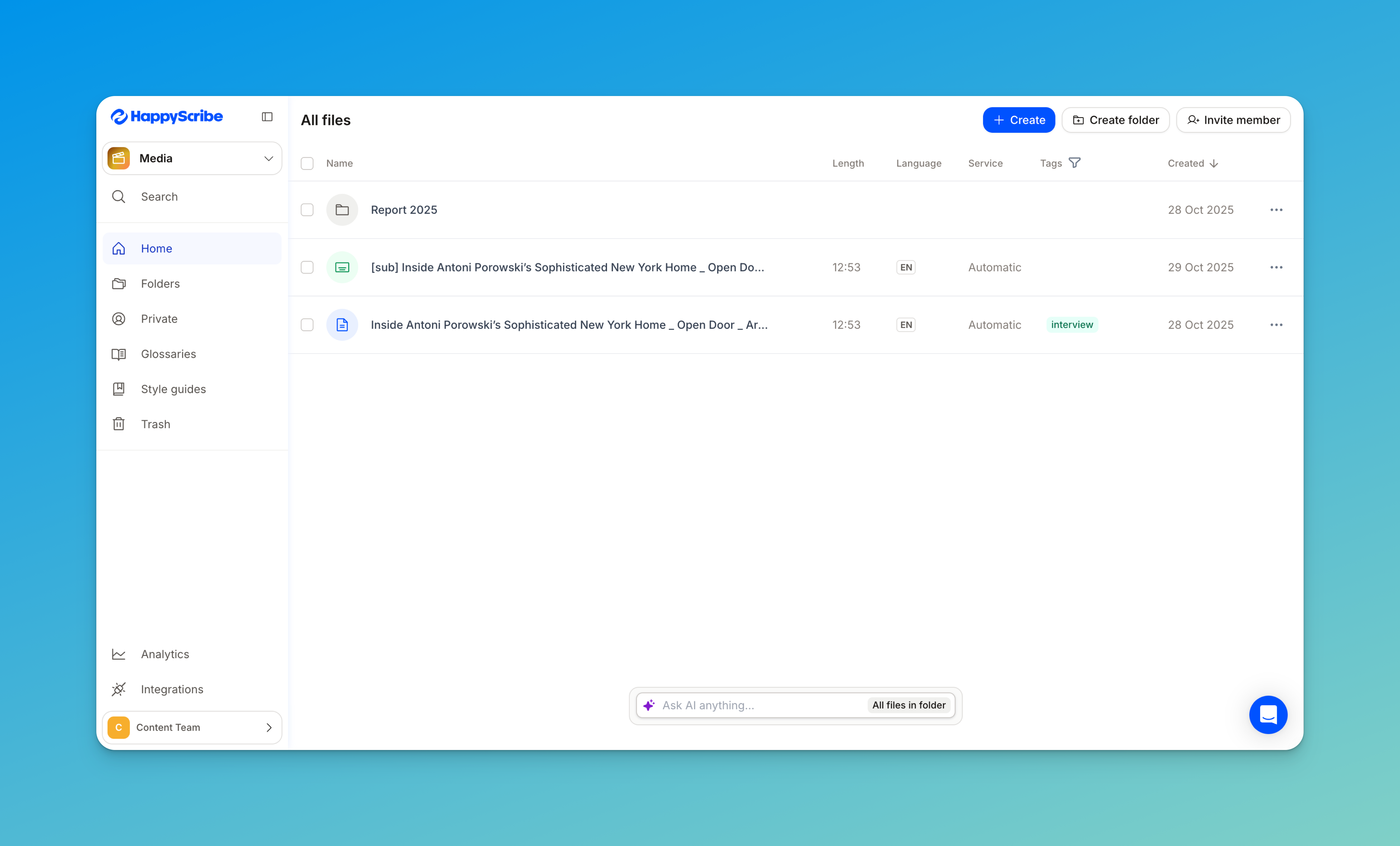Click the Report 2025 folder icon

click(342, 210)
